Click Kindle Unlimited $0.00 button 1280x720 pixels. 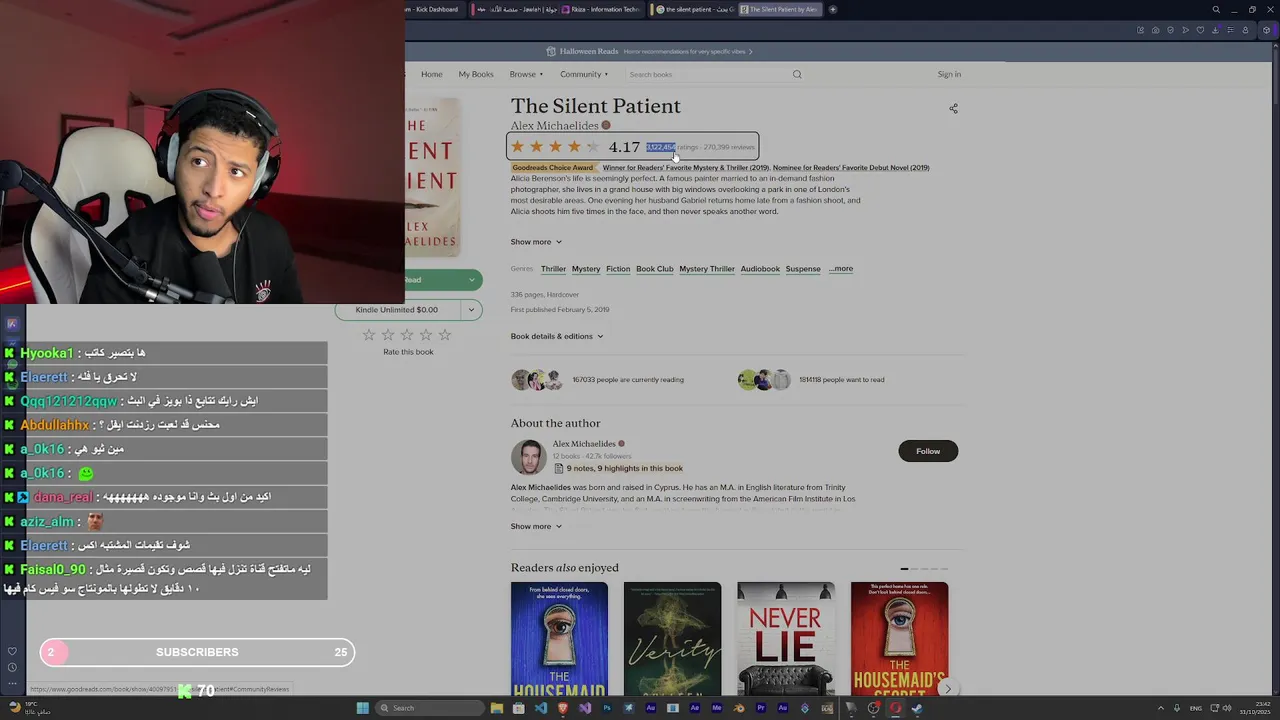click(x=397, y=310)
